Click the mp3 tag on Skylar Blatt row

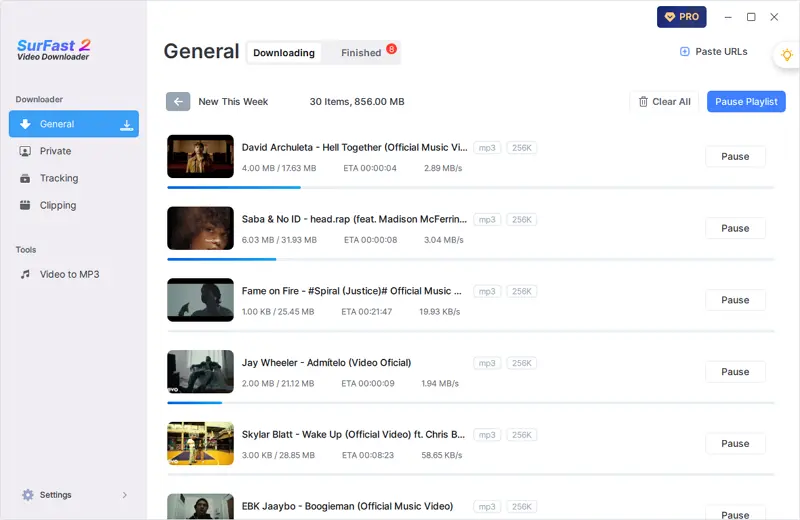click(x=487, y=435)
